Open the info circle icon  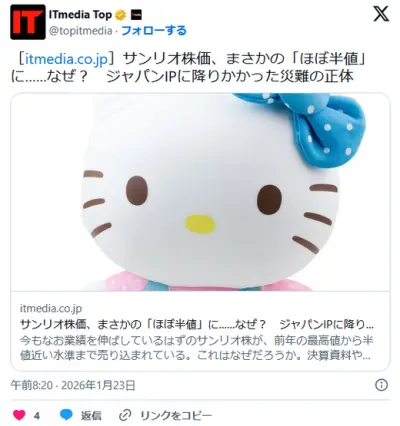(381, 385)
